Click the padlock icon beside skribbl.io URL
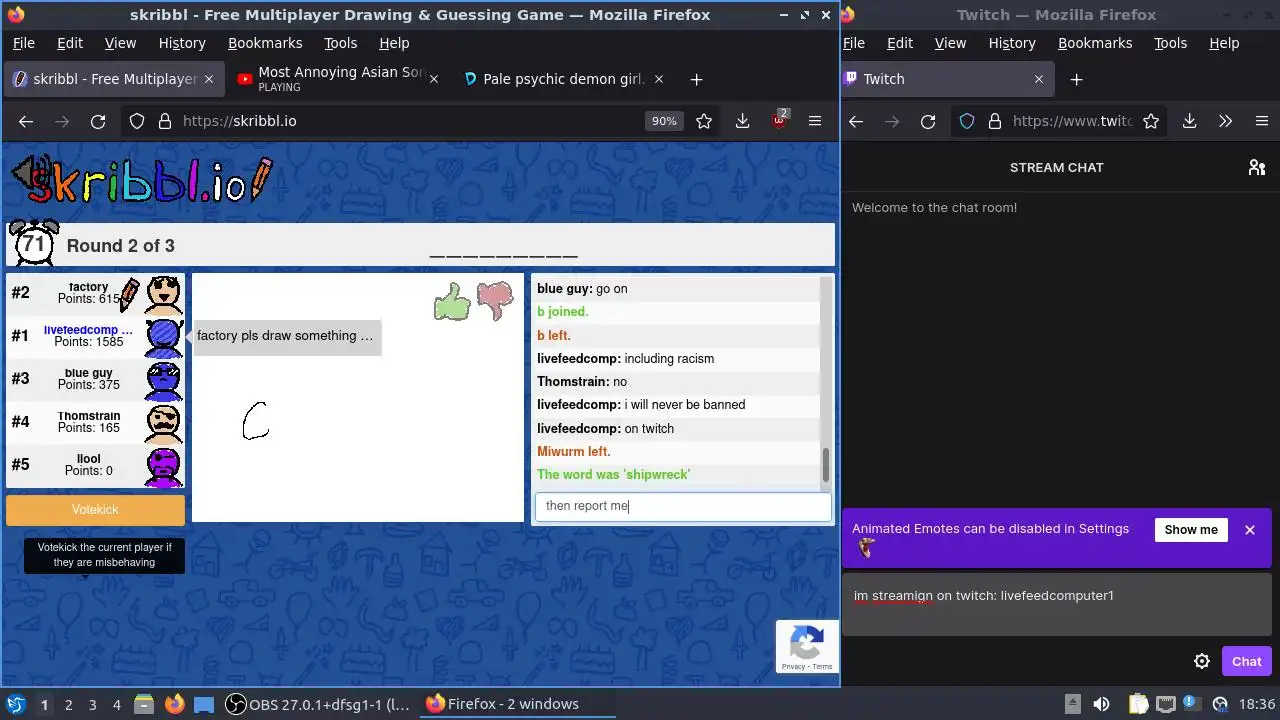Viewport: 1280px width, 720px height. coord(165,121)
